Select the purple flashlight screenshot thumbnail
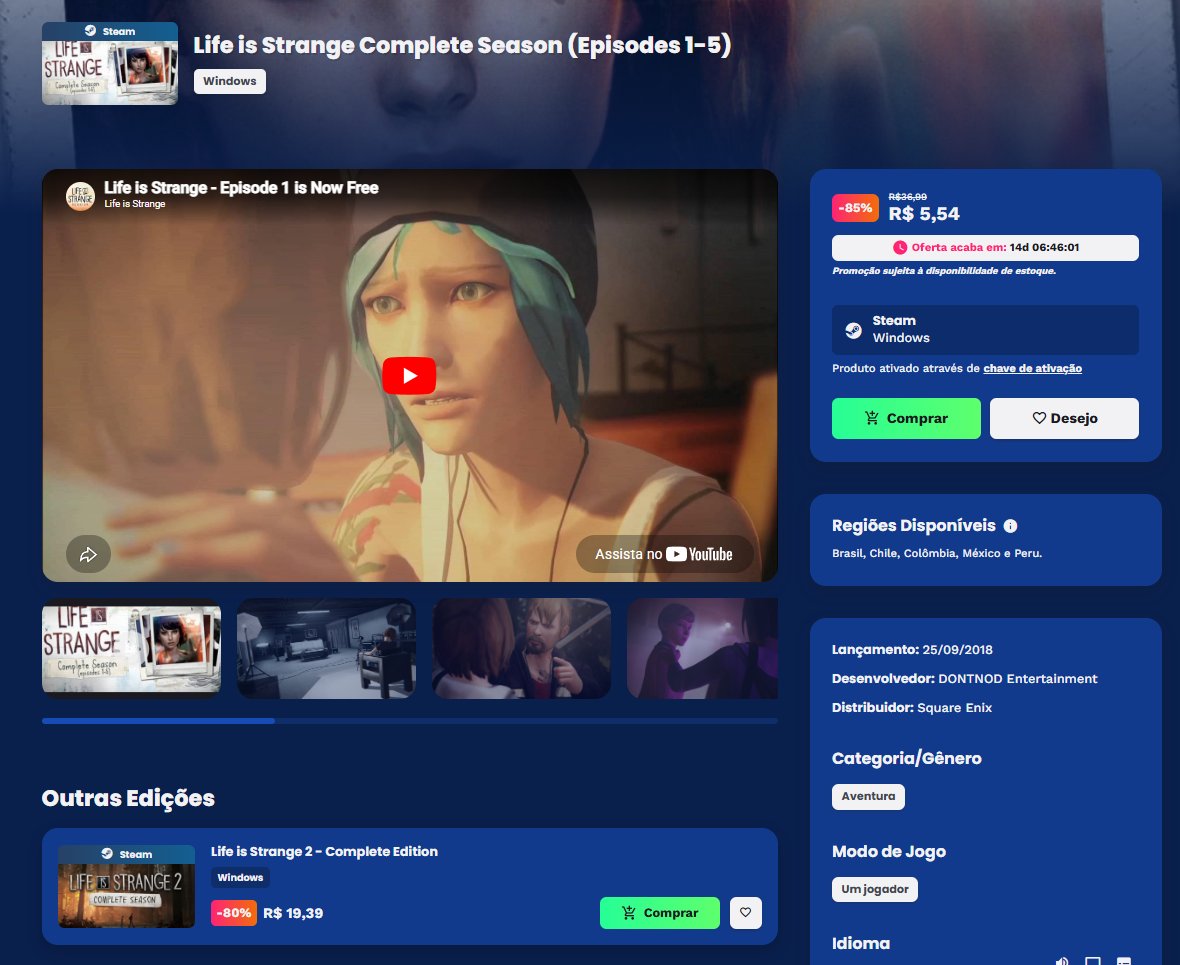 [x=703, y=648]
